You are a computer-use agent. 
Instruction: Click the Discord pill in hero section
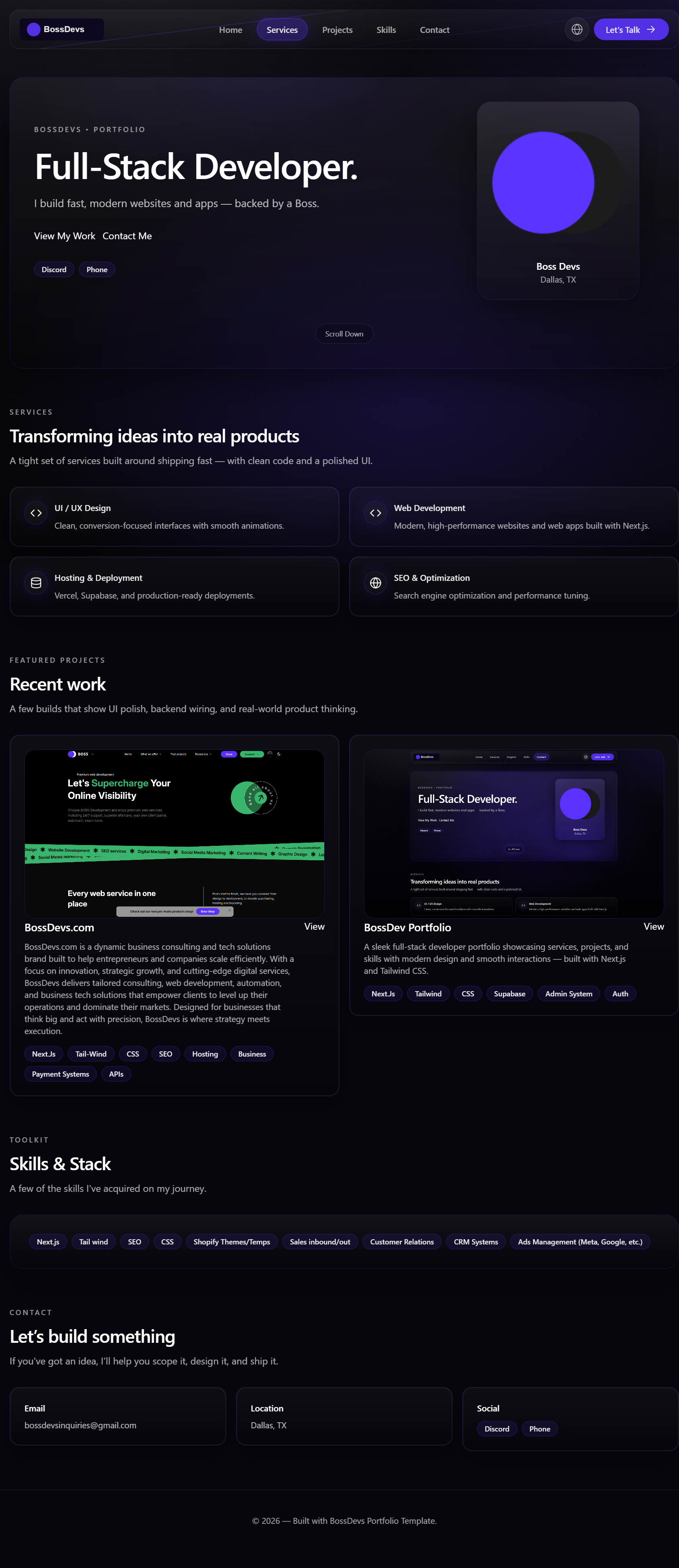pos(54,270)
